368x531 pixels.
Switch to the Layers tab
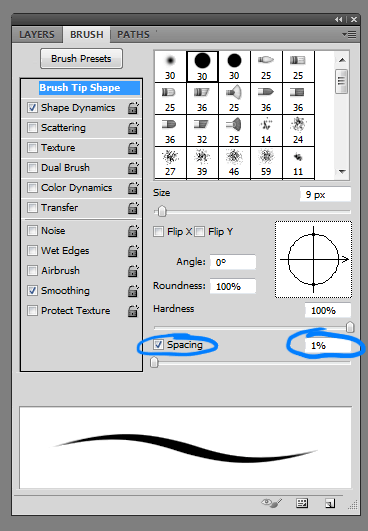(x=37, y=35)
